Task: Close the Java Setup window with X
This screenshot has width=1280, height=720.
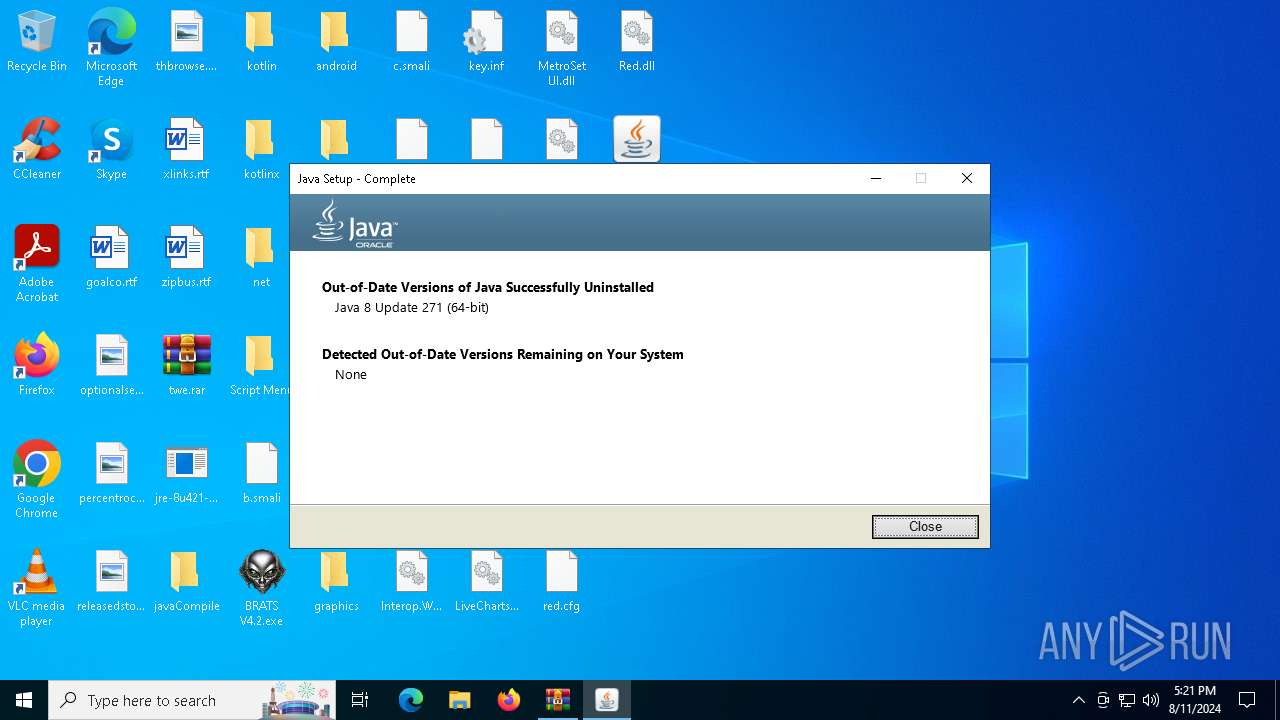Action: [966, 178]
